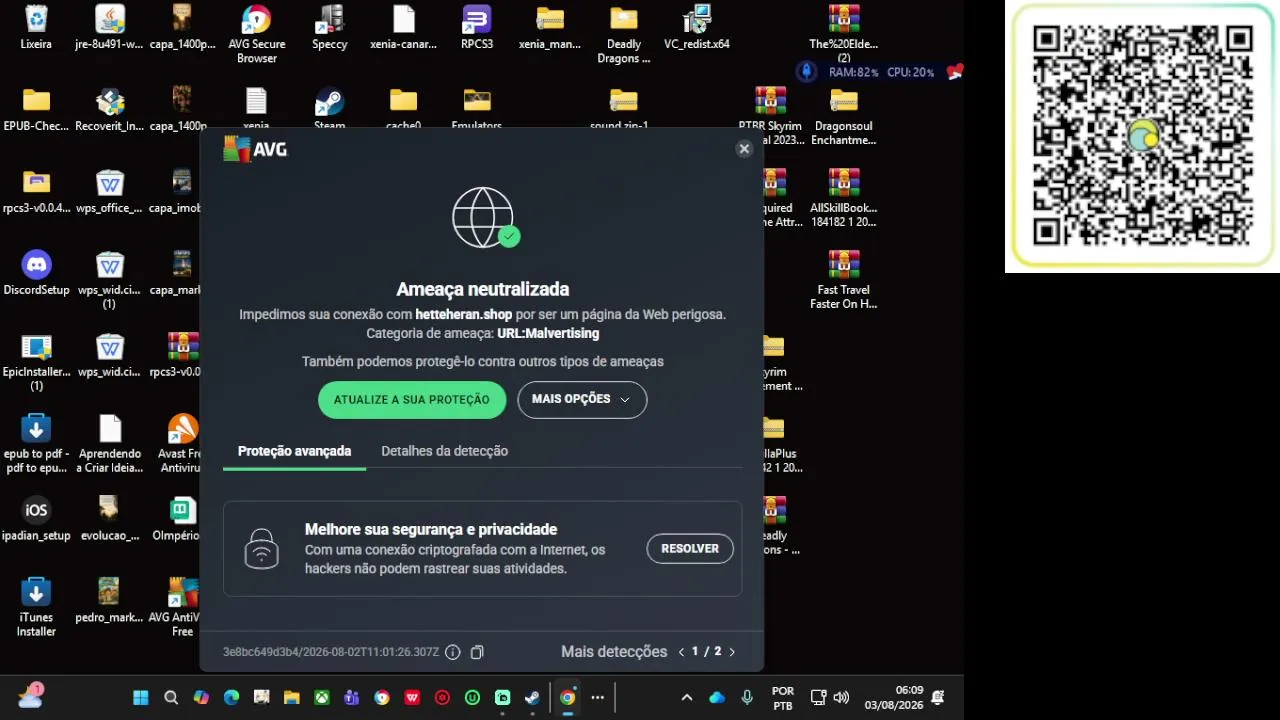
Task: Switch to the 'Detalhes da detecção' tab
Action: click(x=444, y=451)
